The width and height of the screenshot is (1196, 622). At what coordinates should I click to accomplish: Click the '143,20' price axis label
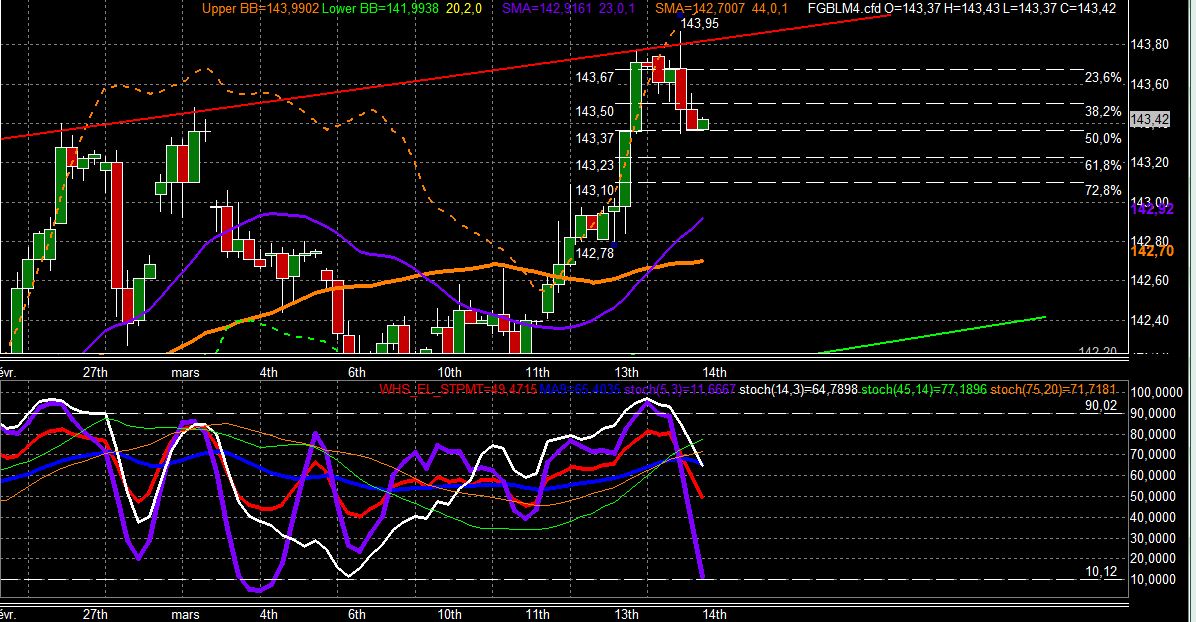pos(1149,163)
